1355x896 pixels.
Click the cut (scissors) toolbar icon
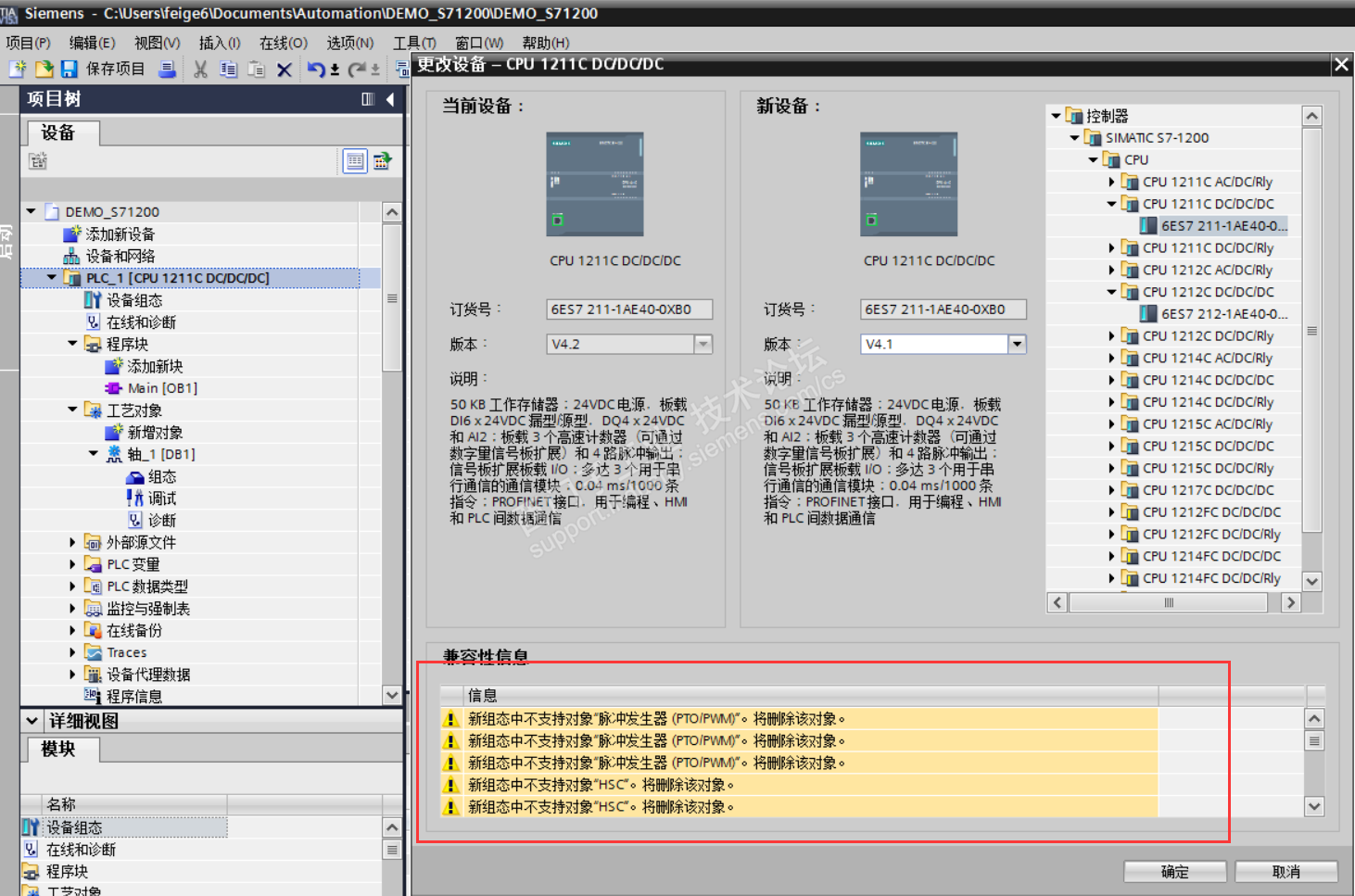point(200,69)
